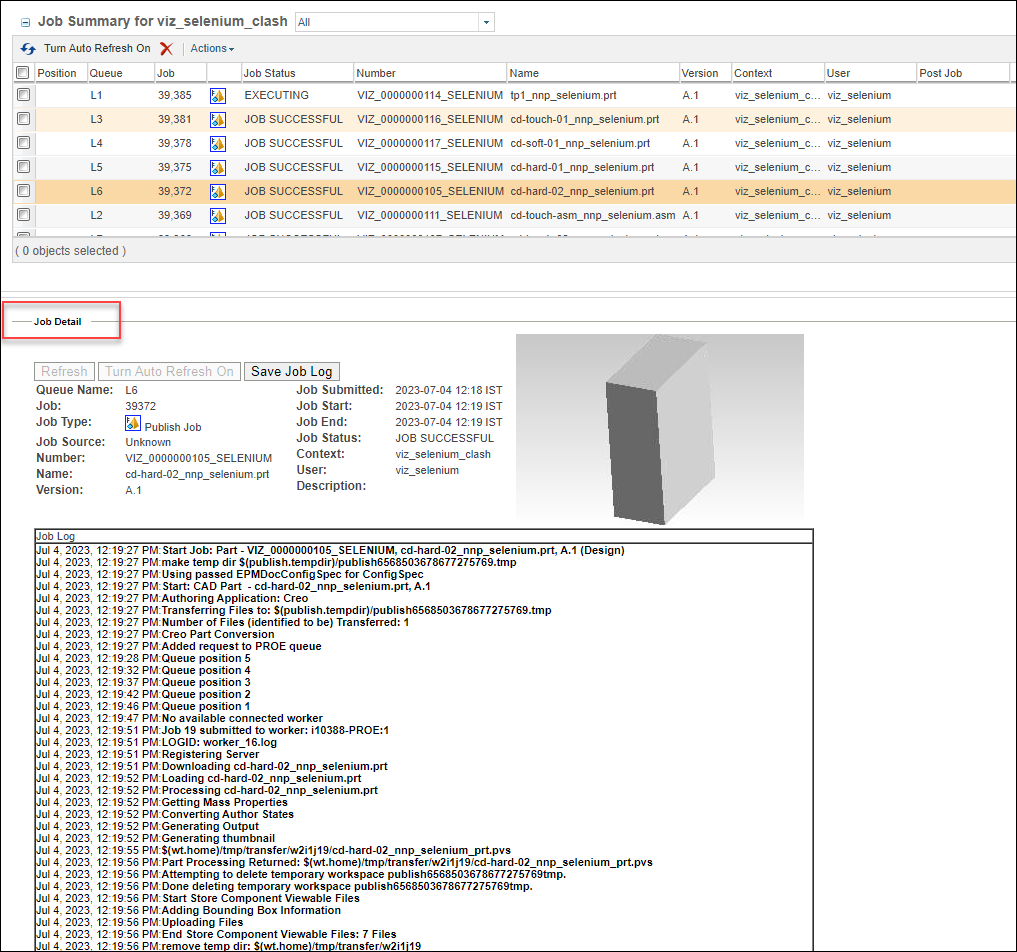
Task: Select VIZ_0000000117_SELENIUM number cell
Action: (x=430, y=143)
